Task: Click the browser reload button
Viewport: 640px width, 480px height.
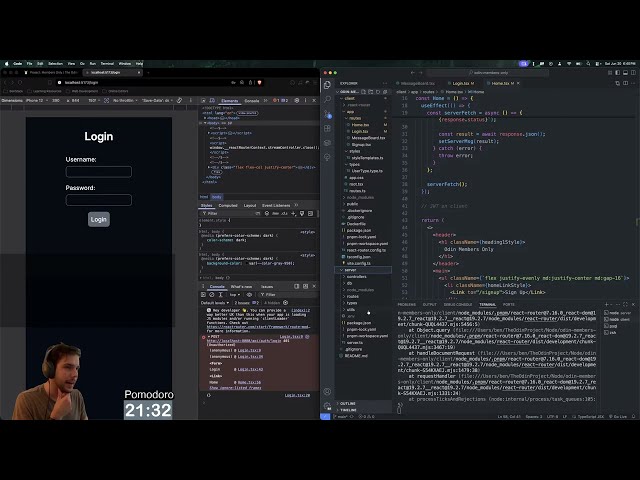Action: click(21, 82)
